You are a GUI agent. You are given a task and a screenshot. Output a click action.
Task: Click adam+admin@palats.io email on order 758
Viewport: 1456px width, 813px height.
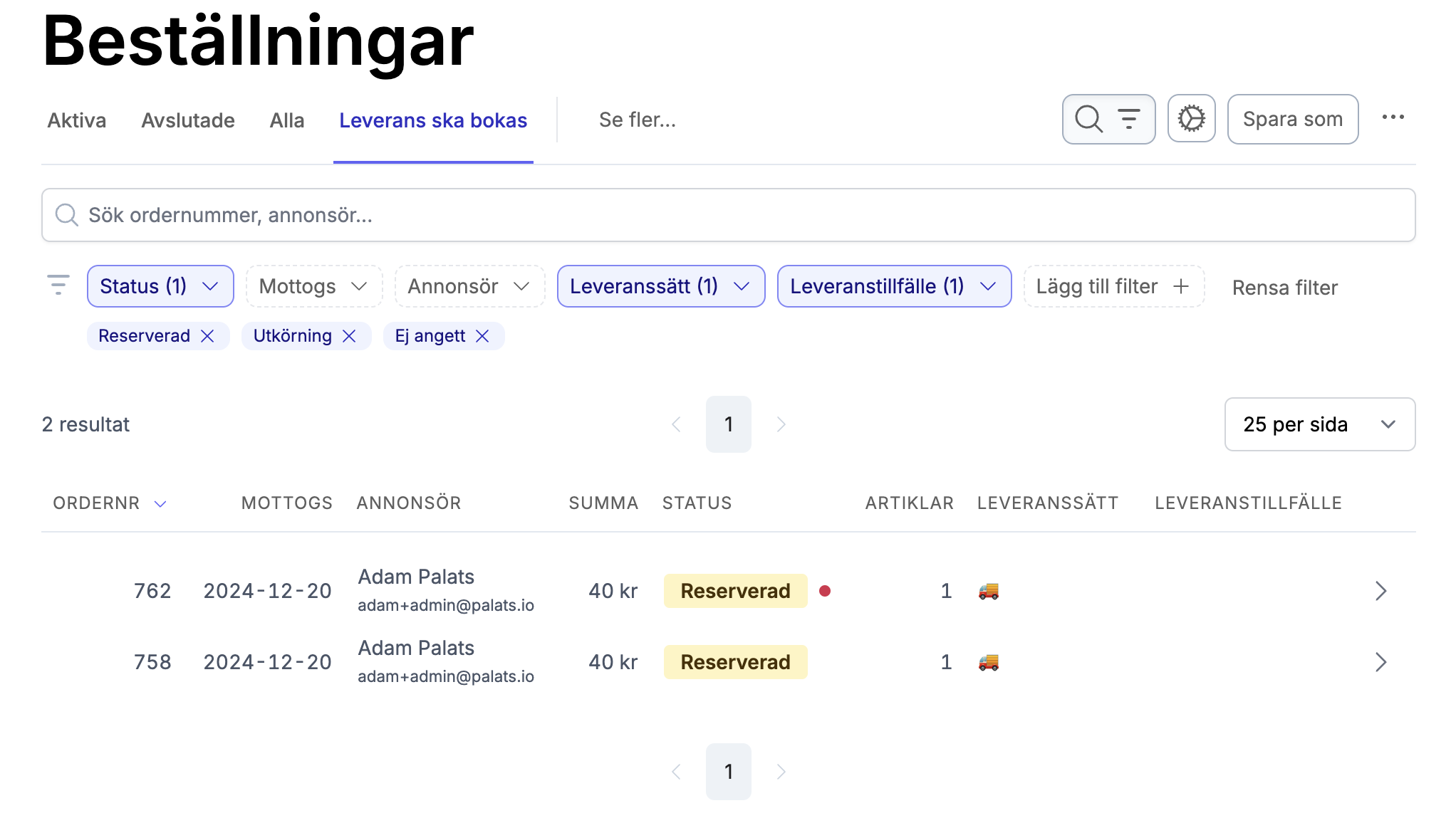click(x=446, y=676)
